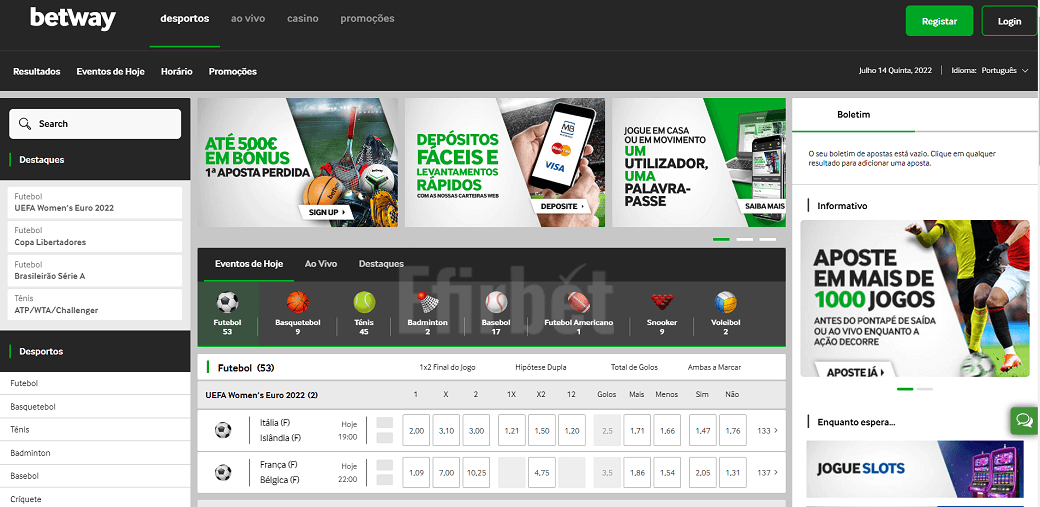
Task: Bet on draw odds 3,10
Action: click(446, 431)
